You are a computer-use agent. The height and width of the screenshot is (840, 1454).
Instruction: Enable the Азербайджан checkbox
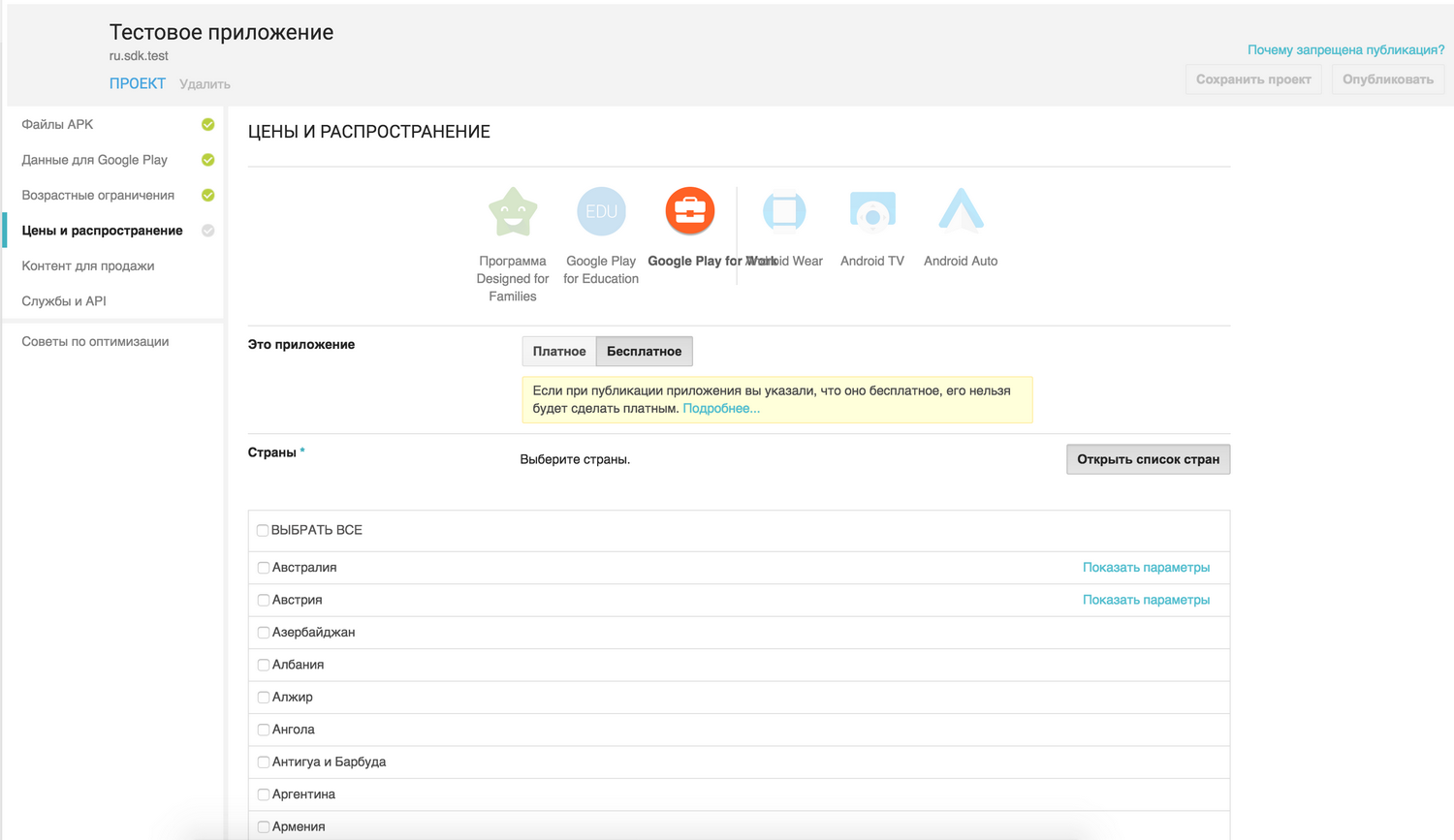tap(264, 633)
